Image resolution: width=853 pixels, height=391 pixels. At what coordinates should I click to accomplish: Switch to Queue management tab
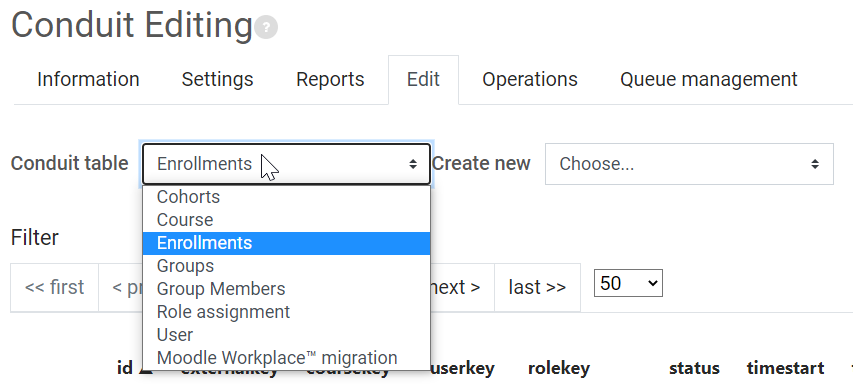(x=709, y=79)
